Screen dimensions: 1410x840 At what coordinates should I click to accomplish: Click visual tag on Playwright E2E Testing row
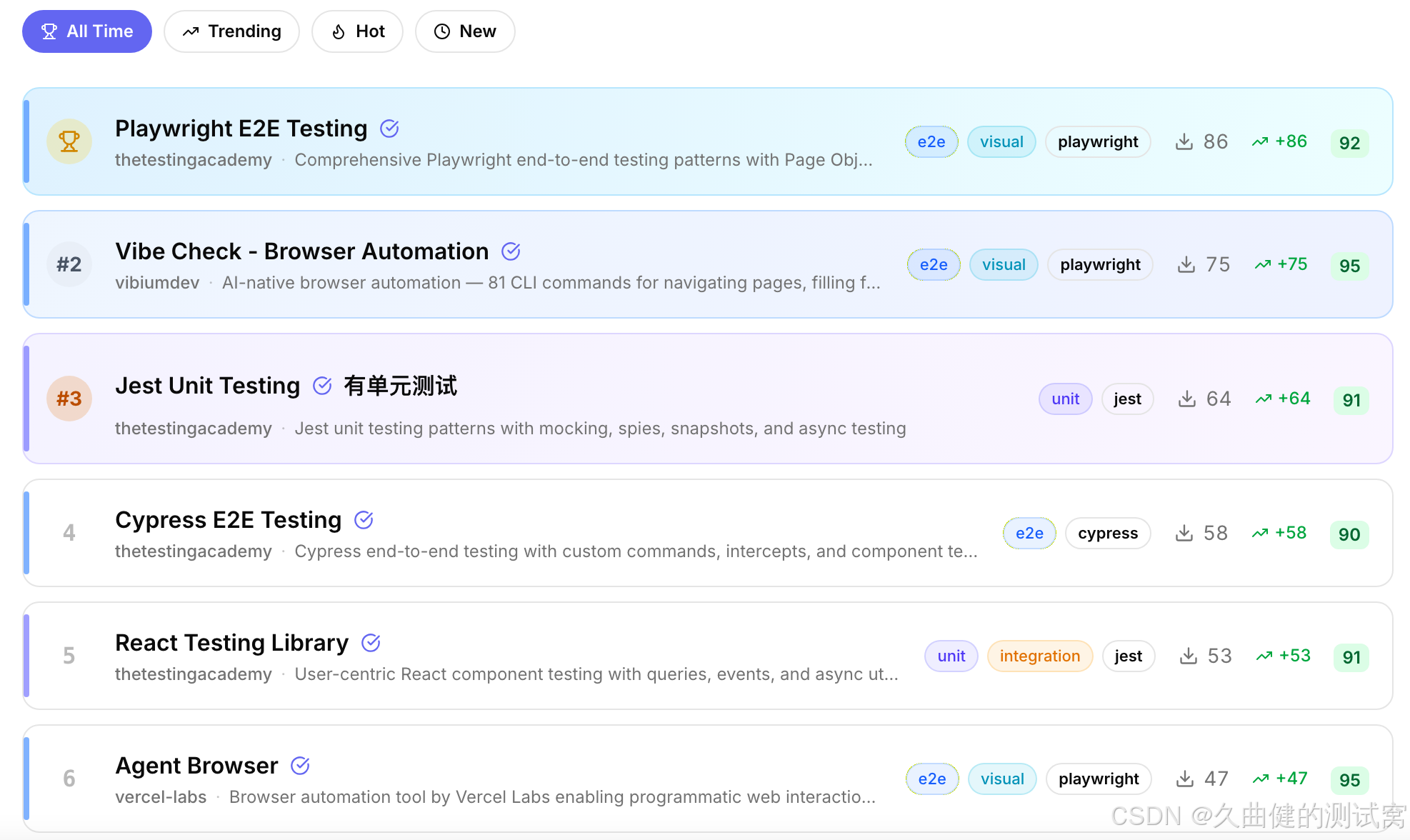click(1001, 141)
